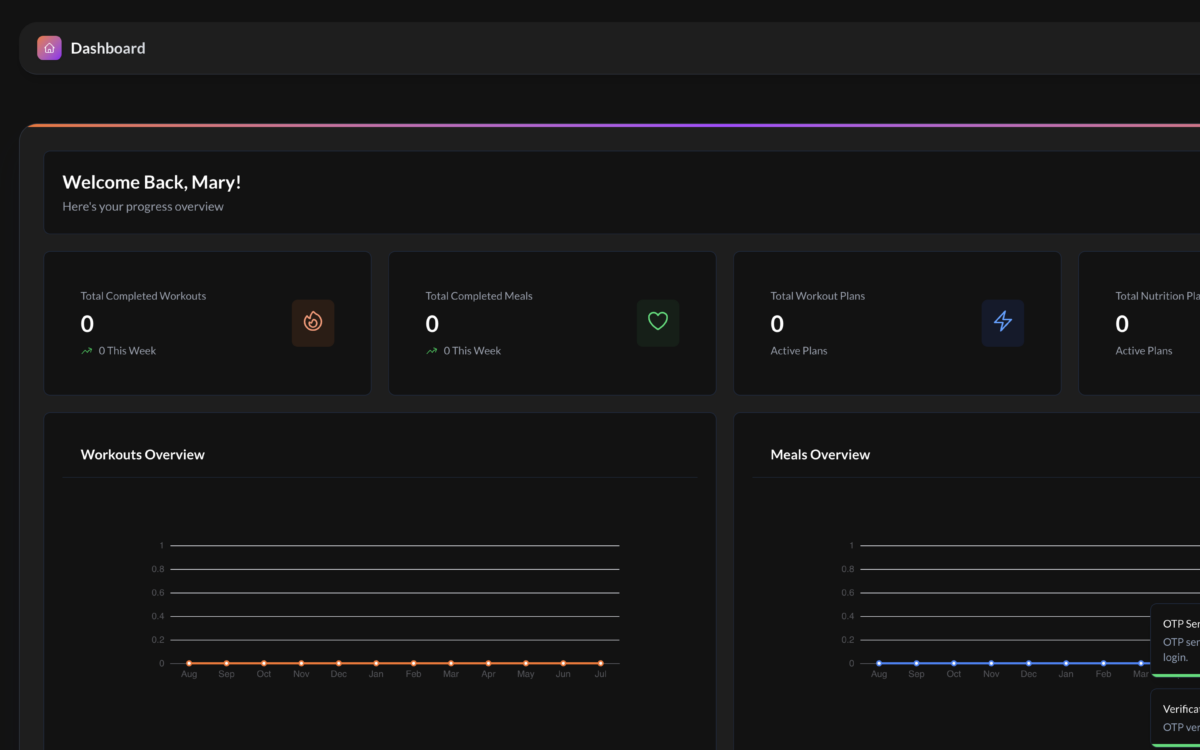Click the heart icon for completed meals
Screen dimensions: 1200x750
[658, 323]
